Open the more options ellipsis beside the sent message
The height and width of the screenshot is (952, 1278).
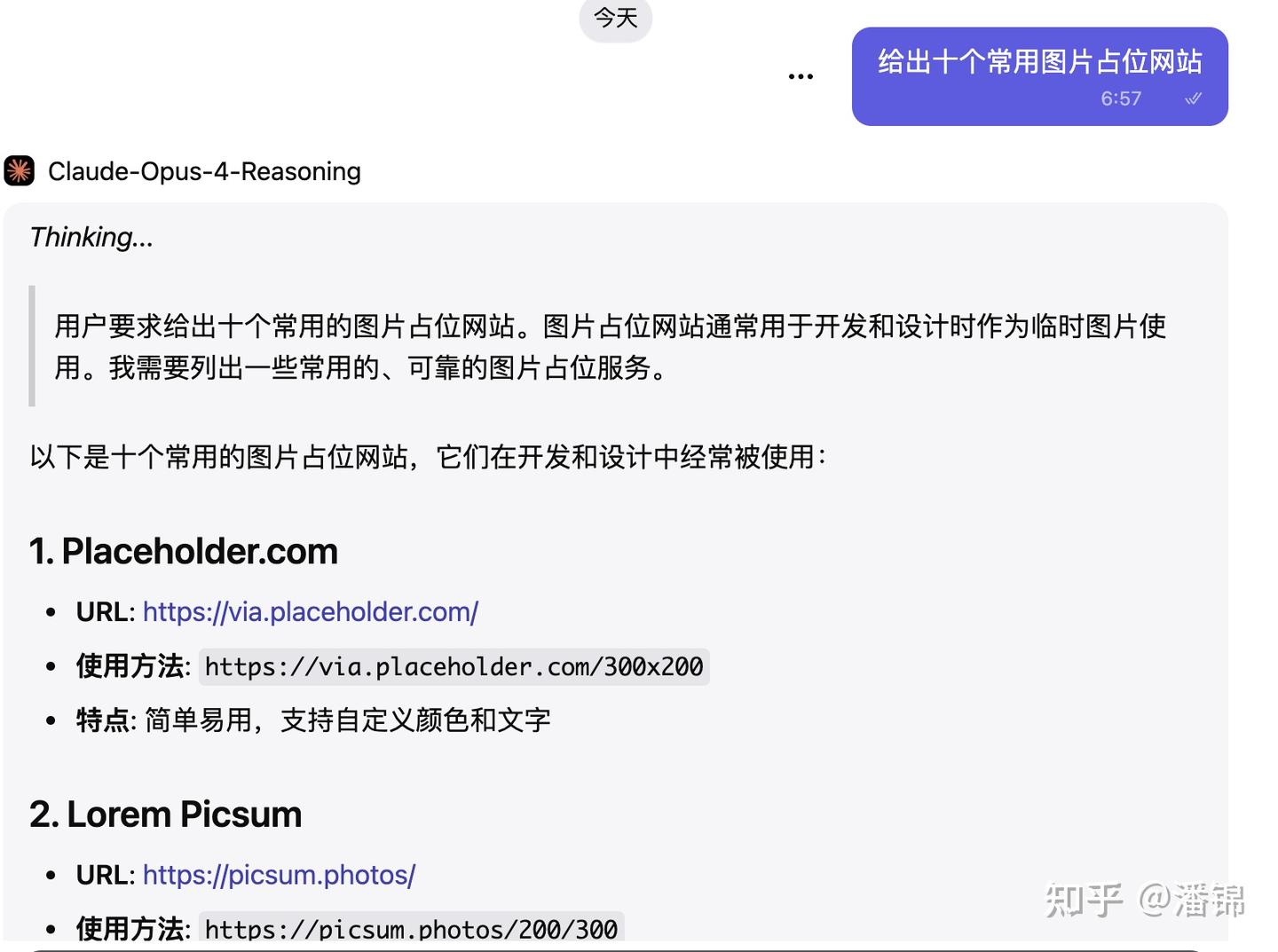coord(800,76)
